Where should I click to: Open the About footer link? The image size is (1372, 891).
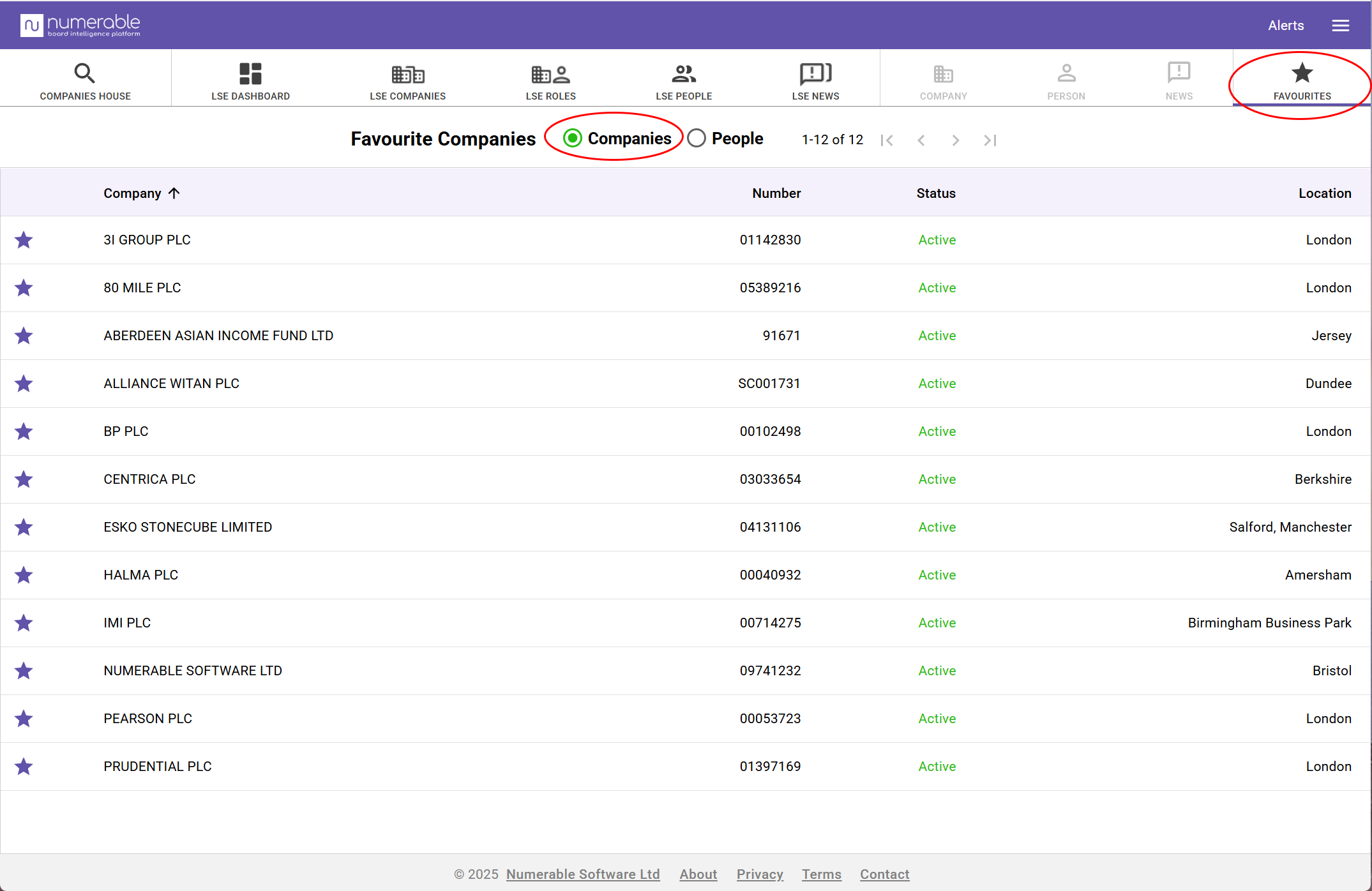(x=698, y=874)
